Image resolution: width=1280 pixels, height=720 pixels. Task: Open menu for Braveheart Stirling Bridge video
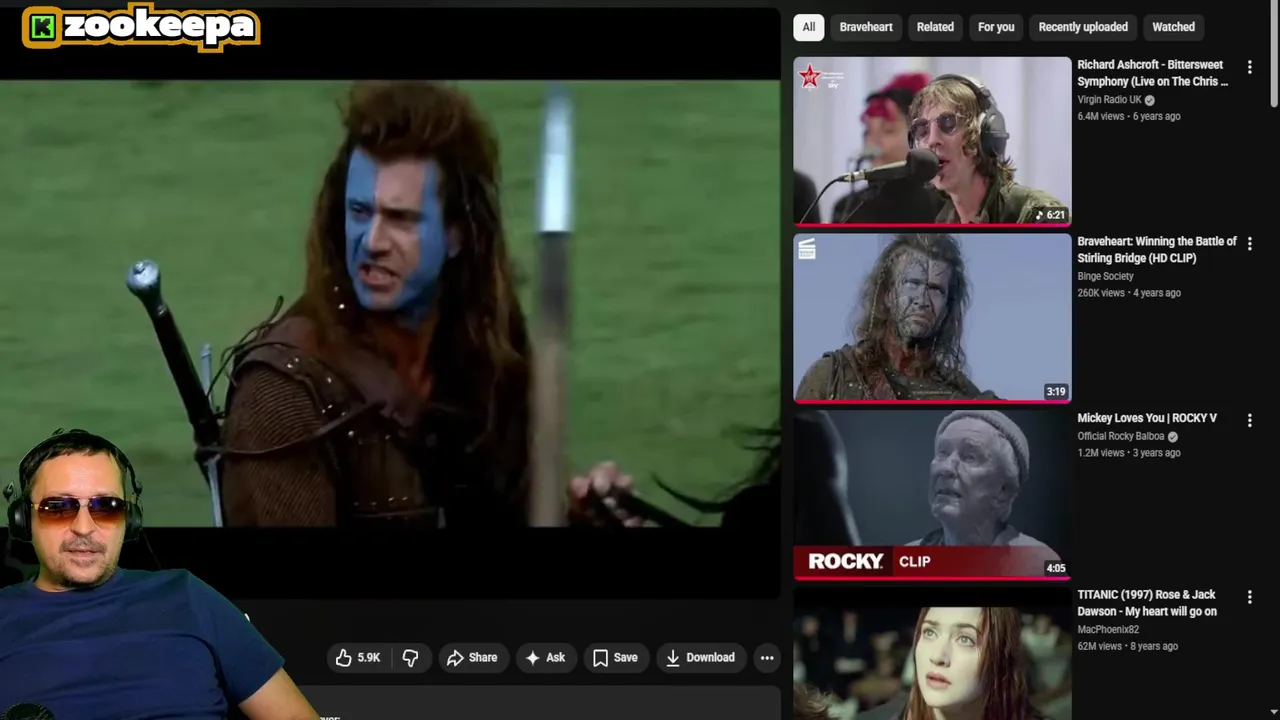coord(1249,244)
